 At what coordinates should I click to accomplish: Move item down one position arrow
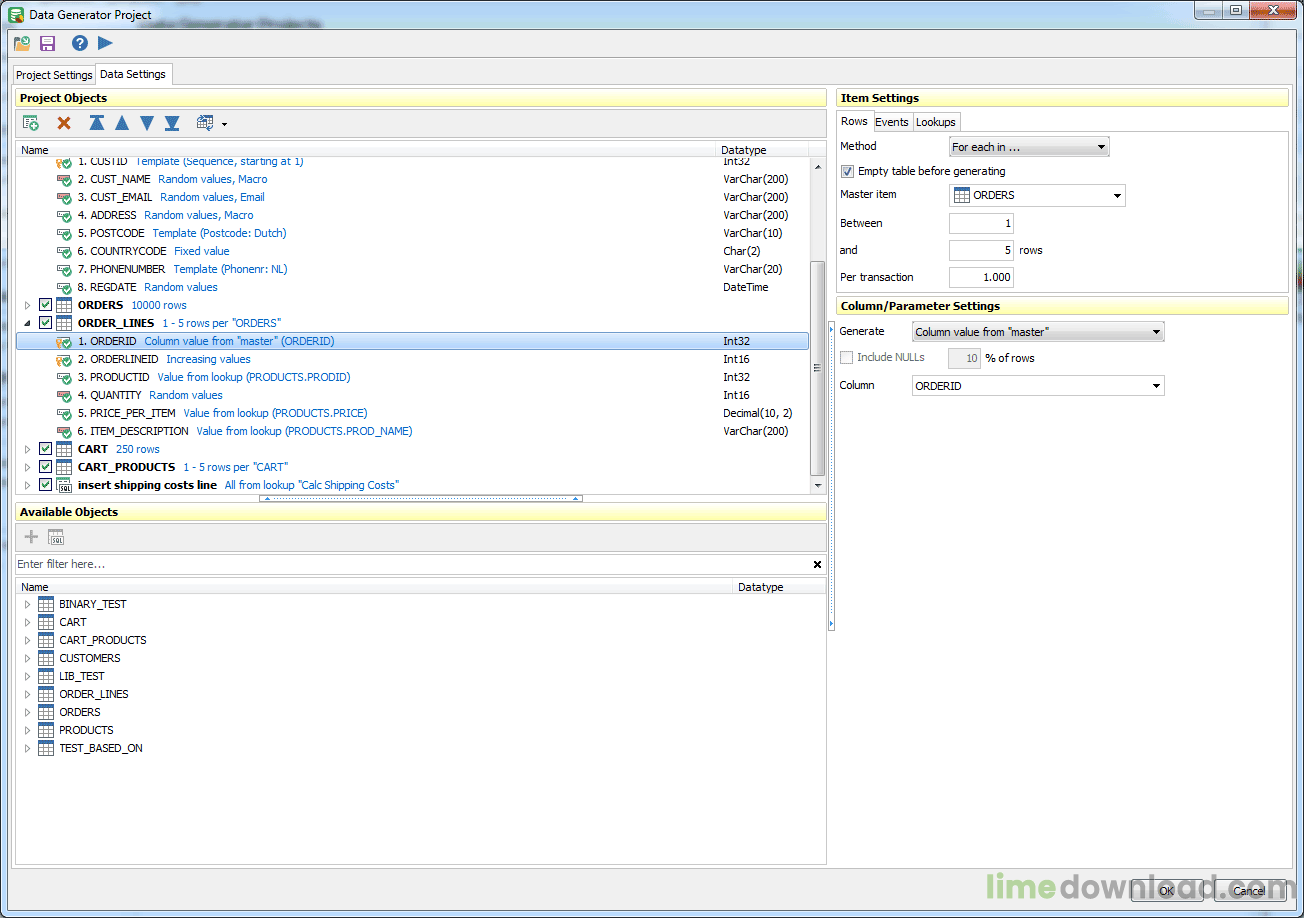pyautogui.click(x=147, y=123)
